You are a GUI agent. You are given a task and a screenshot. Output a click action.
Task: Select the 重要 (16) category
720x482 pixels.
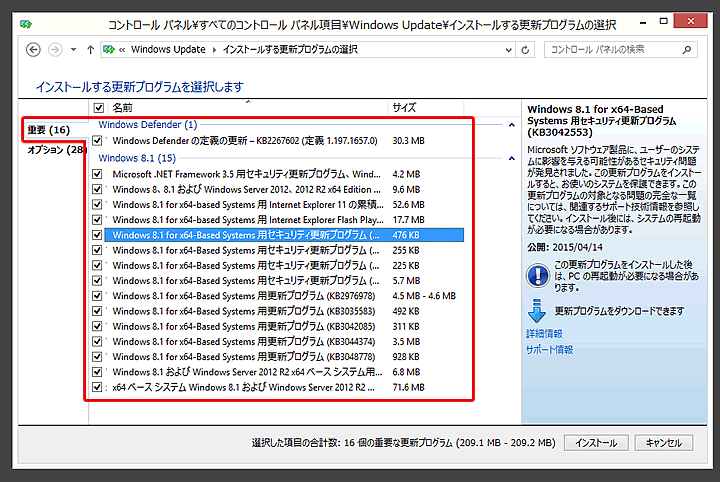click(49, 130)
